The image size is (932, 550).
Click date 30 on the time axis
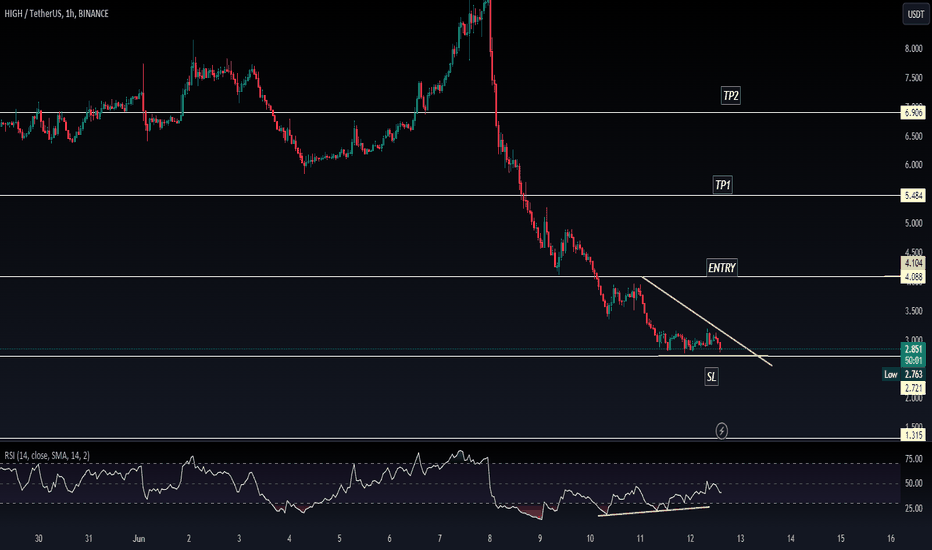39,539
